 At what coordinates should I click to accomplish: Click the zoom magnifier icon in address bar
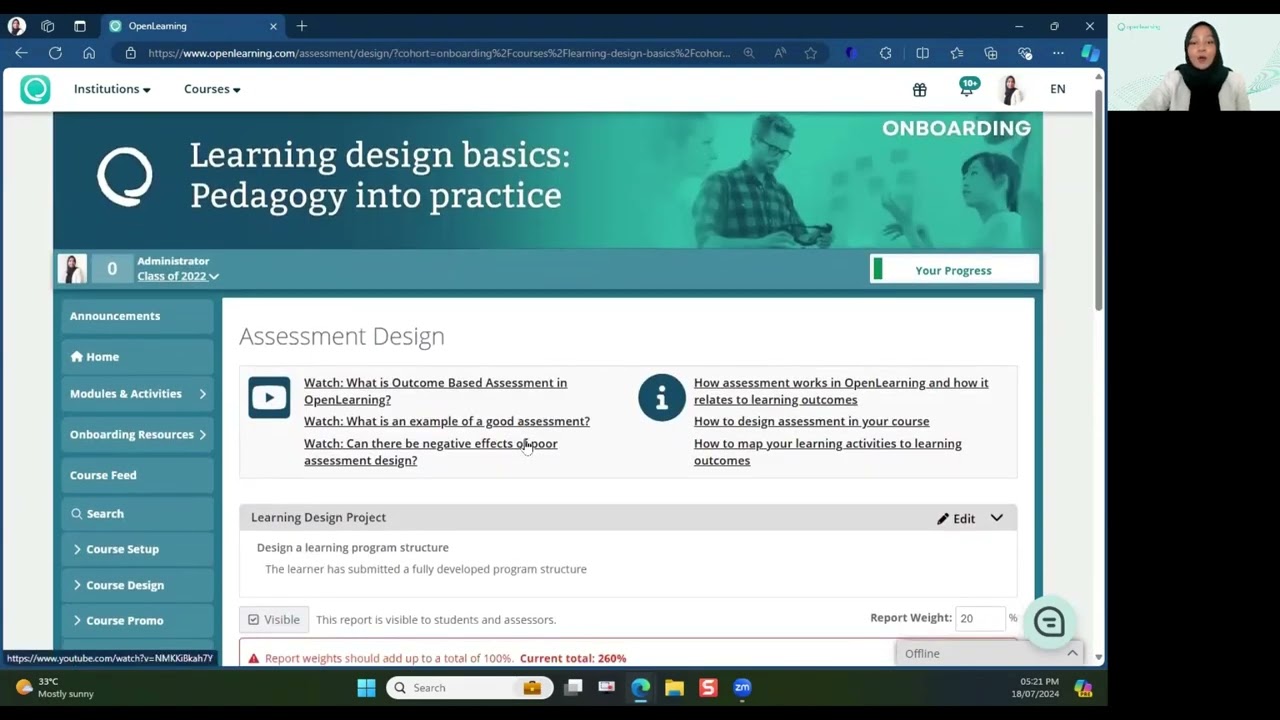pos(748,53)
